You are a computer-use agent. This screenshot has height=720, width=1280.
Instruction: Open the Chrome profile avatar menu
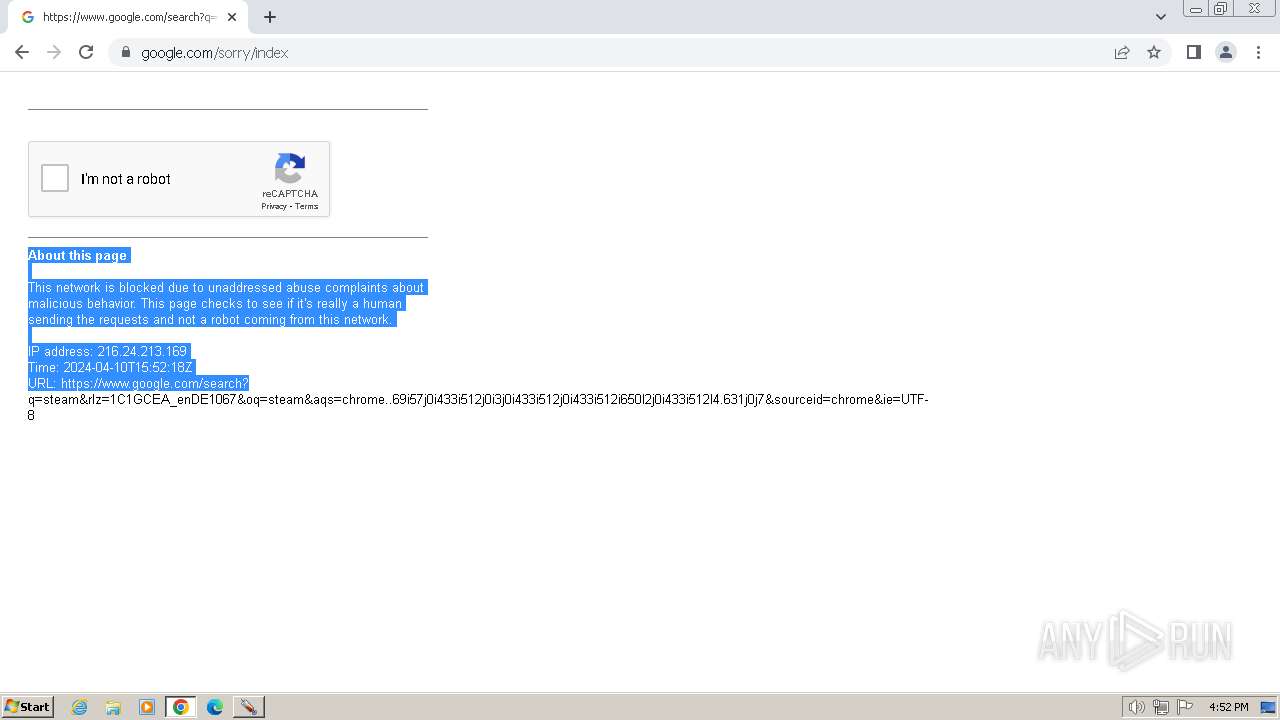[x=1226, y=52]
